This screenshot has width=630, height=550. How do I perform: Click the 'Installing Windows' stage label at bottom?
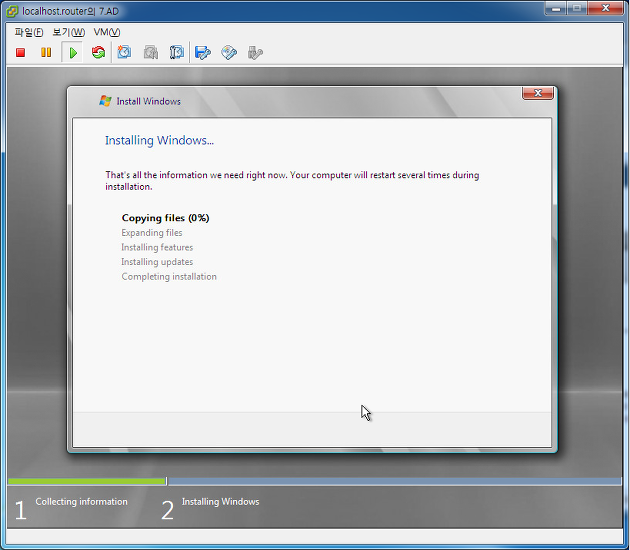[x=221, y=501]
